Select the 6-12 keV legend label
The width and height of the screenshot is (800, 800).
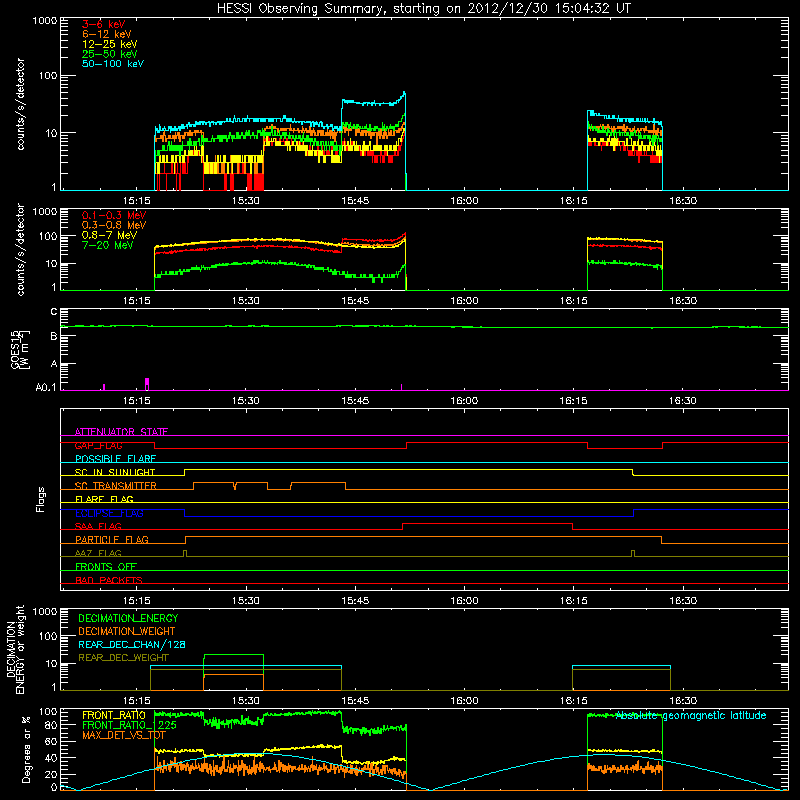point(106,34)
